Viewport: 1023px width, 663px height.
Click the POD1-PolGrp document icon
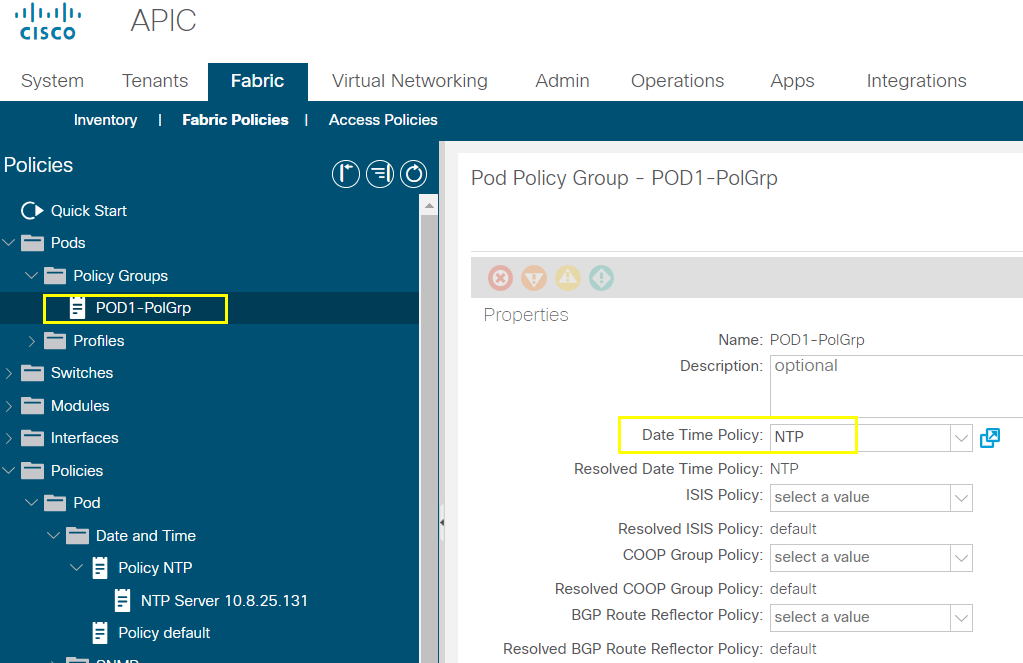coord(77,307)
